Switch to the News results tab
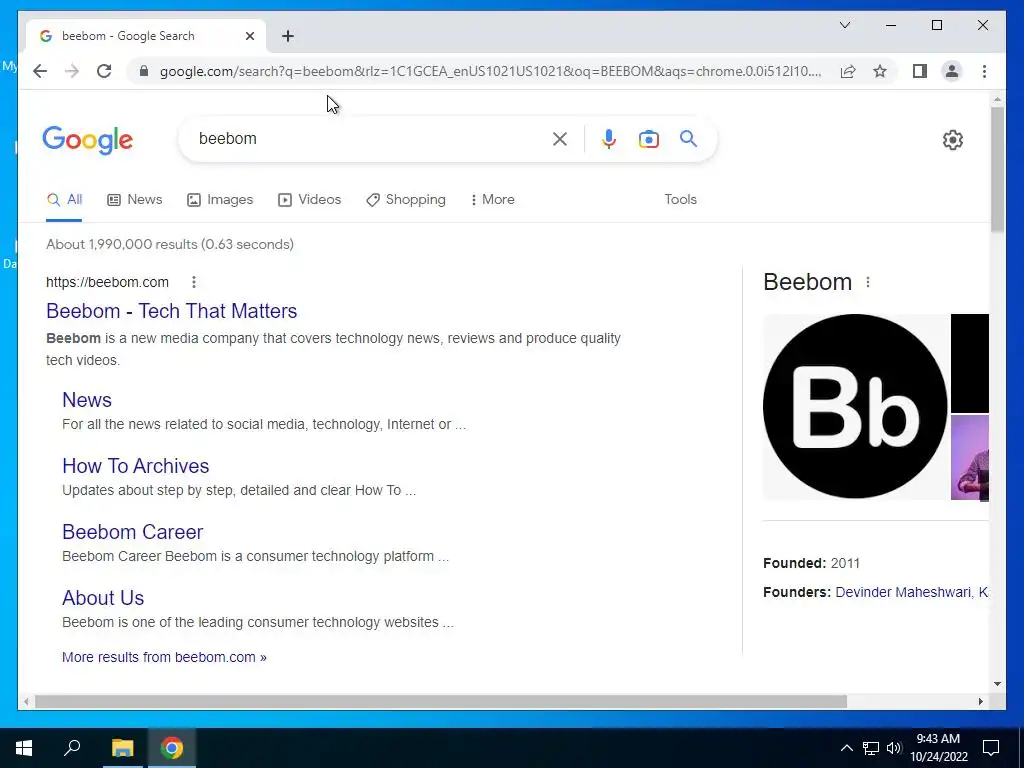 tap(135, 200)
